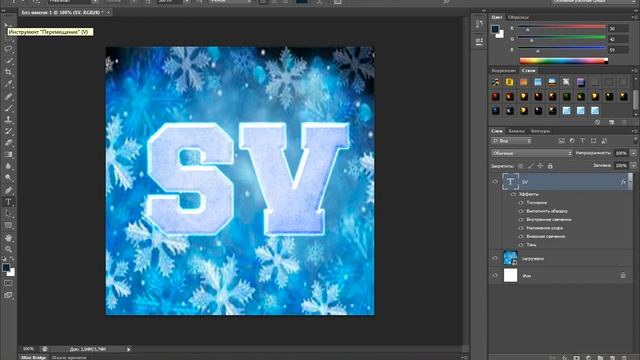Select the Hand tool
Screen dimensions: 640x360
tap(8, 238)
